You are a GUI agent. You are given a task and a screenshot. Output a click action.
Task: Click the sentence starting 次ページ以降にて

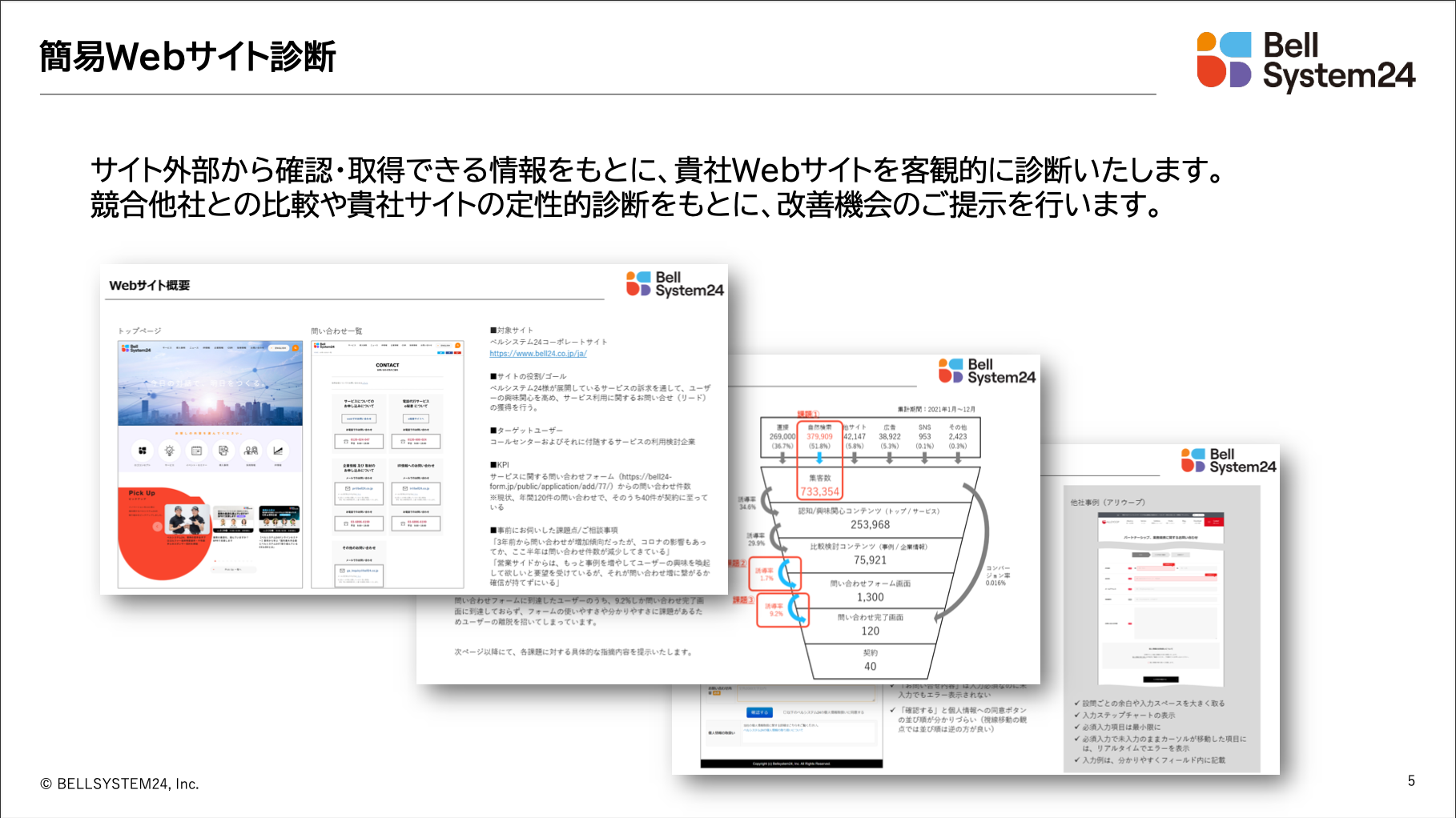click(573, 652)
